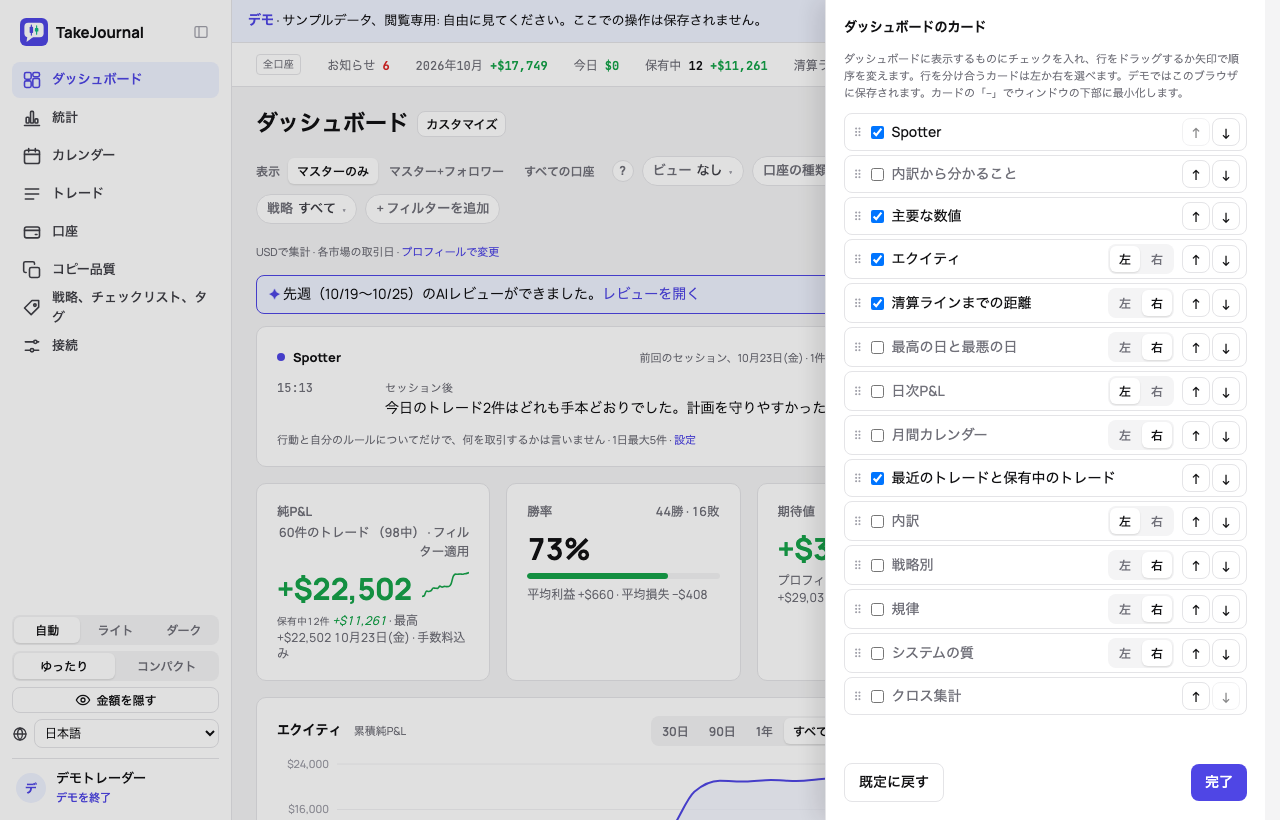Show the 90日 equity range
The height and width of the screenshot is (820, 1280).
coord(722,732)
